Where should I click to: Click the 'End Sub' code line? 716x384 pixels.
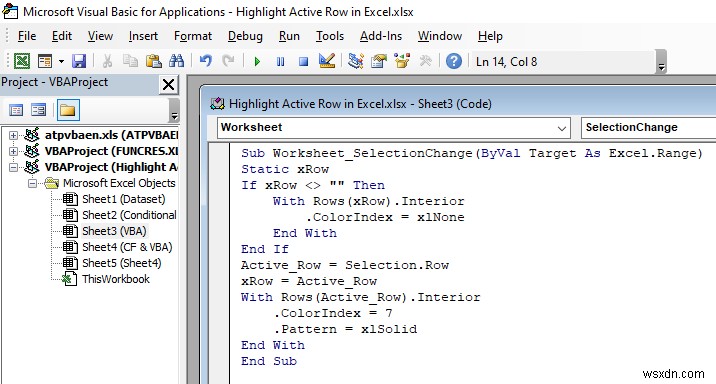(269, 361)
